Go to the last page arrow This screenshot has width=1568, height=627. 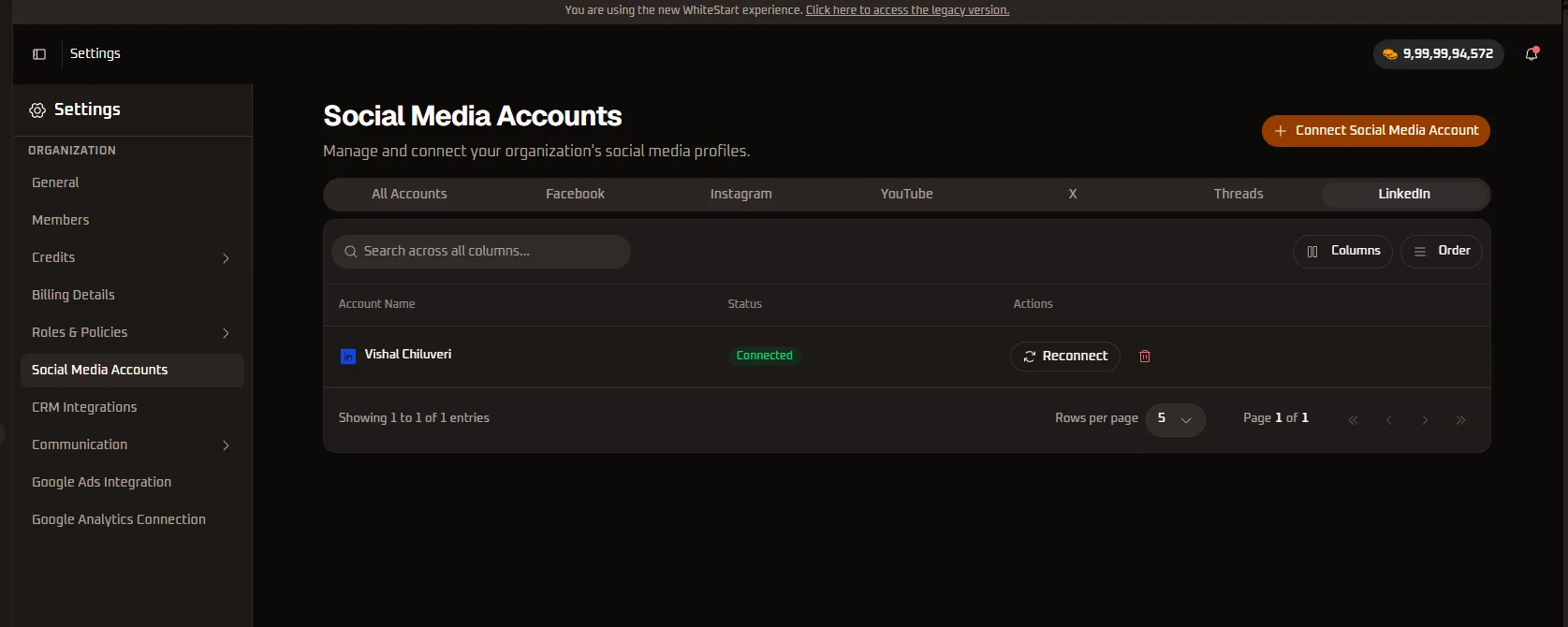tap(1460, 420)
